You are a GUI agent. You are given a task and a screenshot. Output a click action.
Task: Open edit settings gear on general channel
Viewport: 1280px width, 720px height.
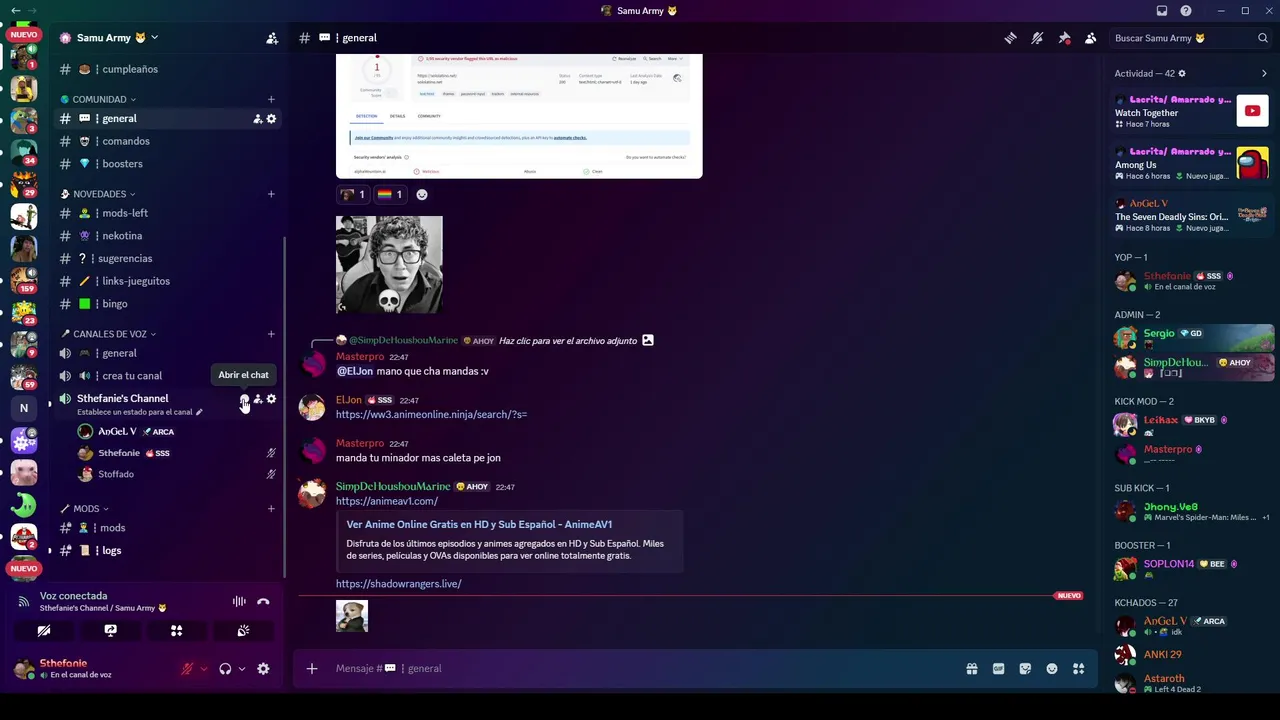[x=271, y=119]
